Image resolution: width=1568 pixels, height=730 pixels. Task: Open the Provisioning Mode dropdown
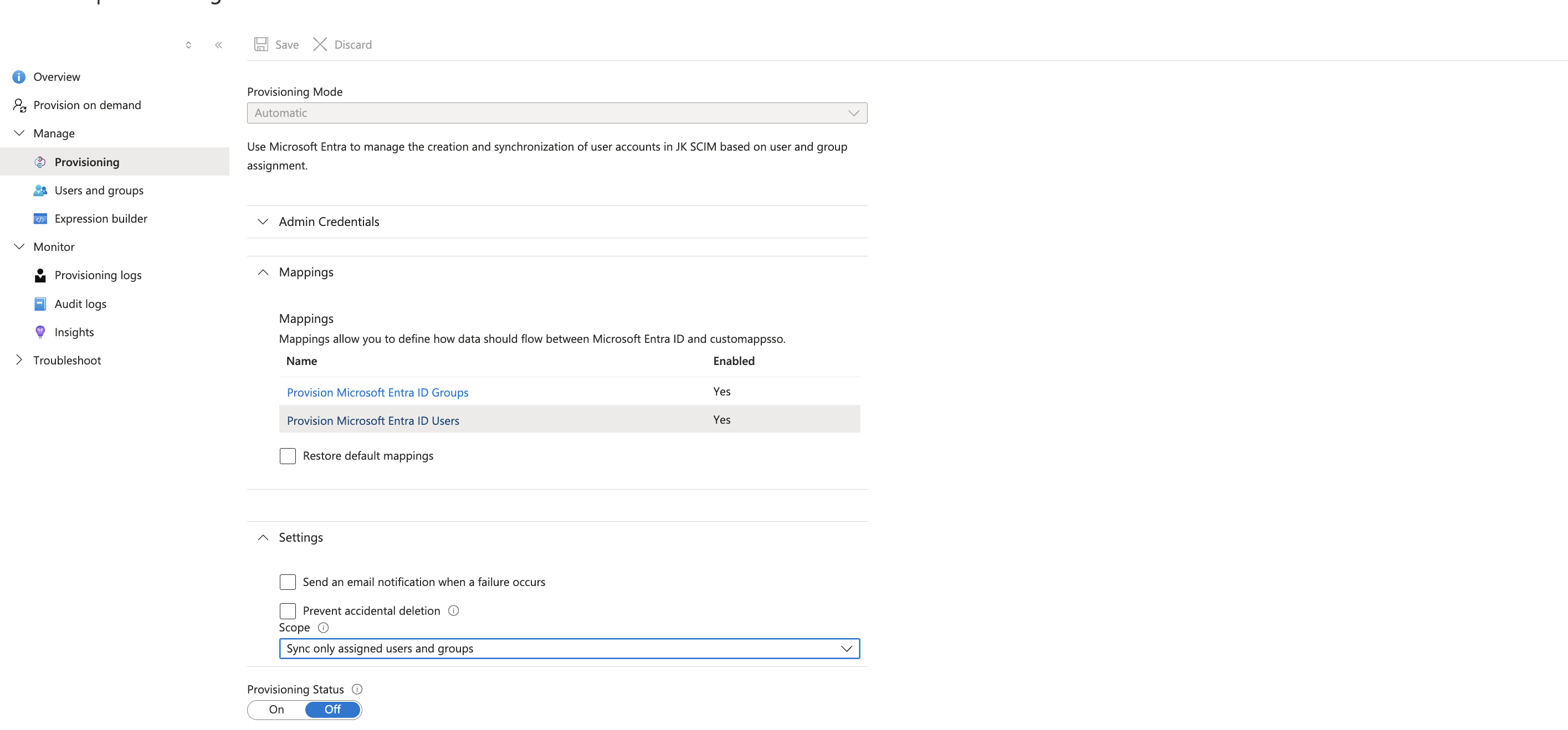tap(557, 113)
